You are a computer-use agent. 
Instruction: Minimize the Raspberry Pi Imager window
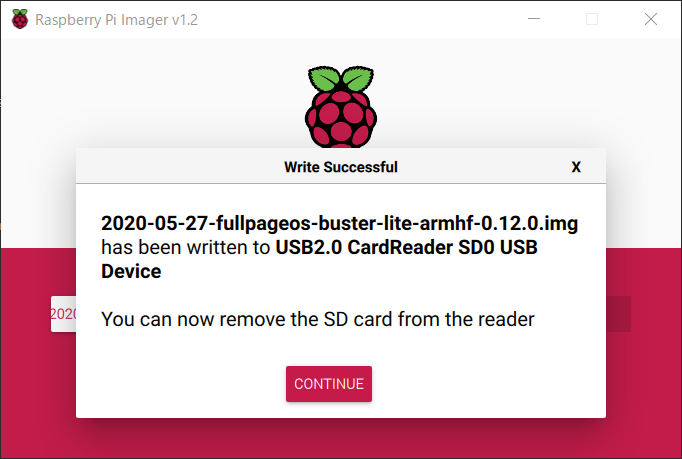pyautogui.click(x=534, y=19)
